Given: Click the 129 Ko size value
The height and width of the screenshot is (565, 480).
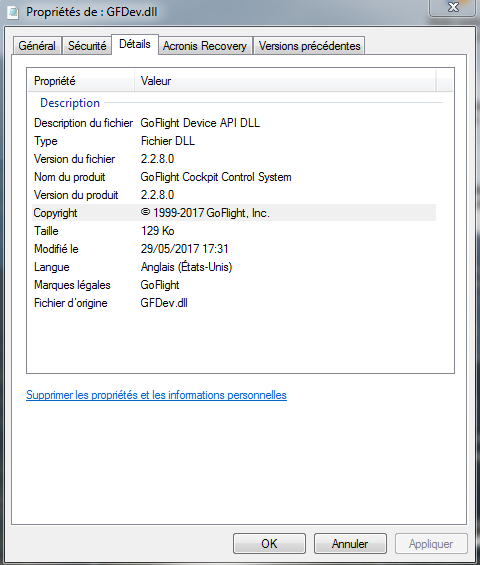Looking at the screenshot, I should click(x=157, y=231).
